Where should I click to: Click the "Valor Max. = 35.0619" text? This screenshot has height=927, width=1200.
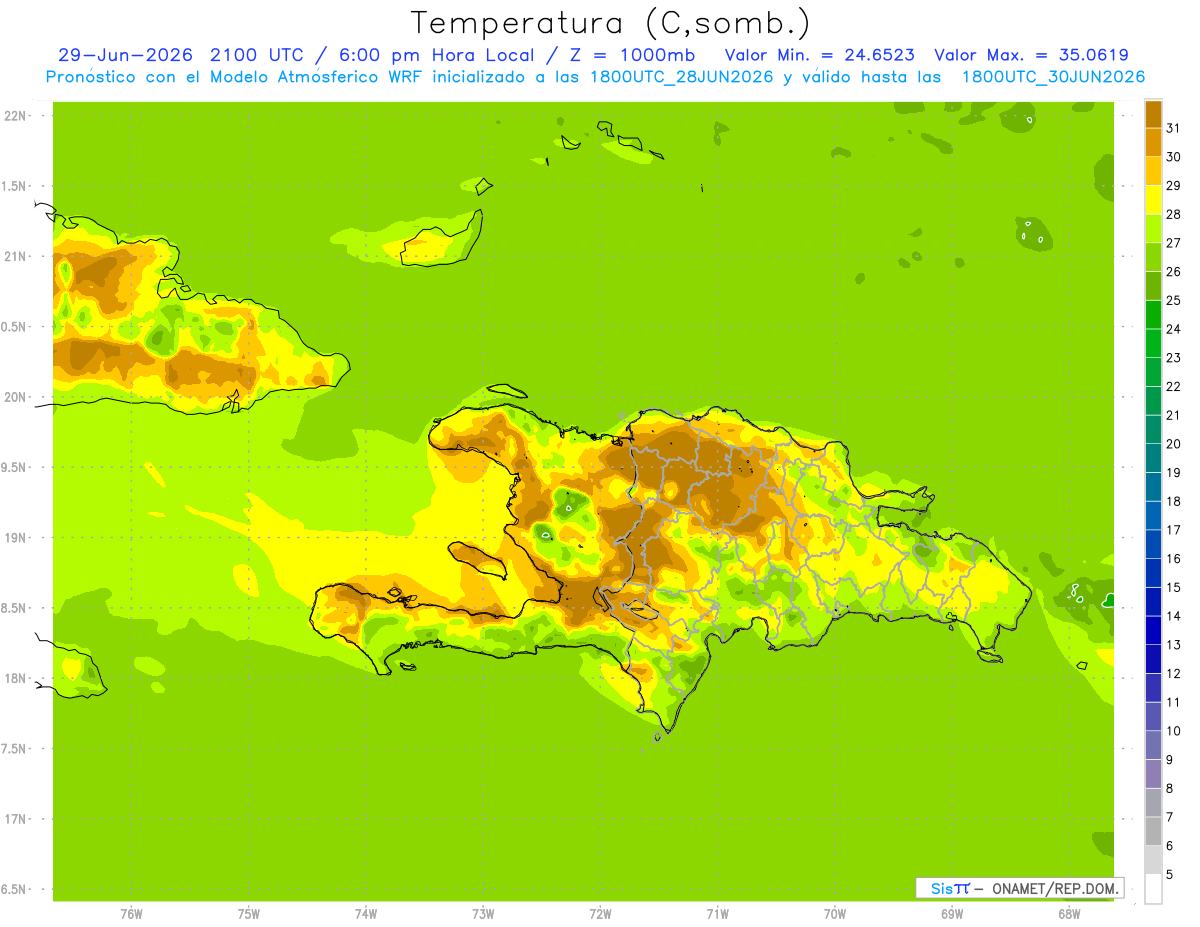pos(1031,55)
